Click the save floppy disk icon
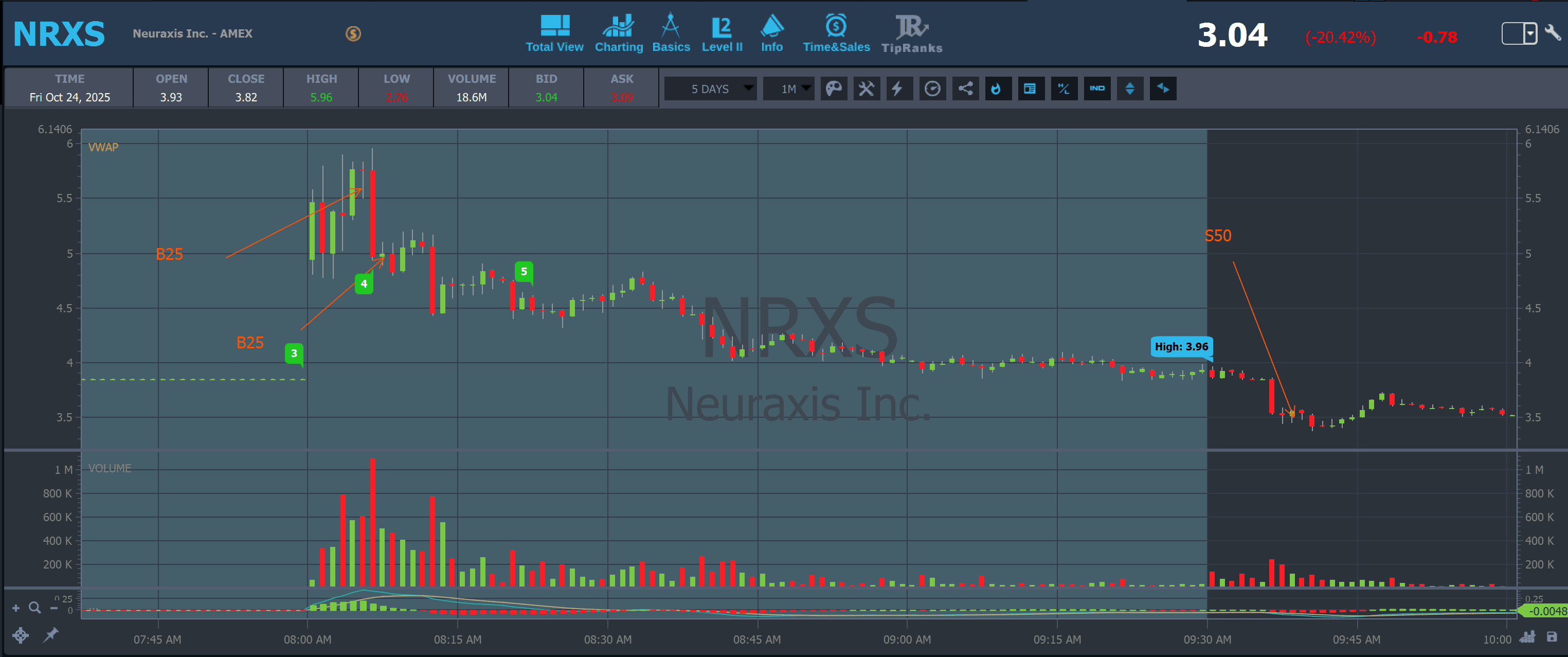Image resolution: width=1568 pixels, height=657 pixels. (1552, 637)
